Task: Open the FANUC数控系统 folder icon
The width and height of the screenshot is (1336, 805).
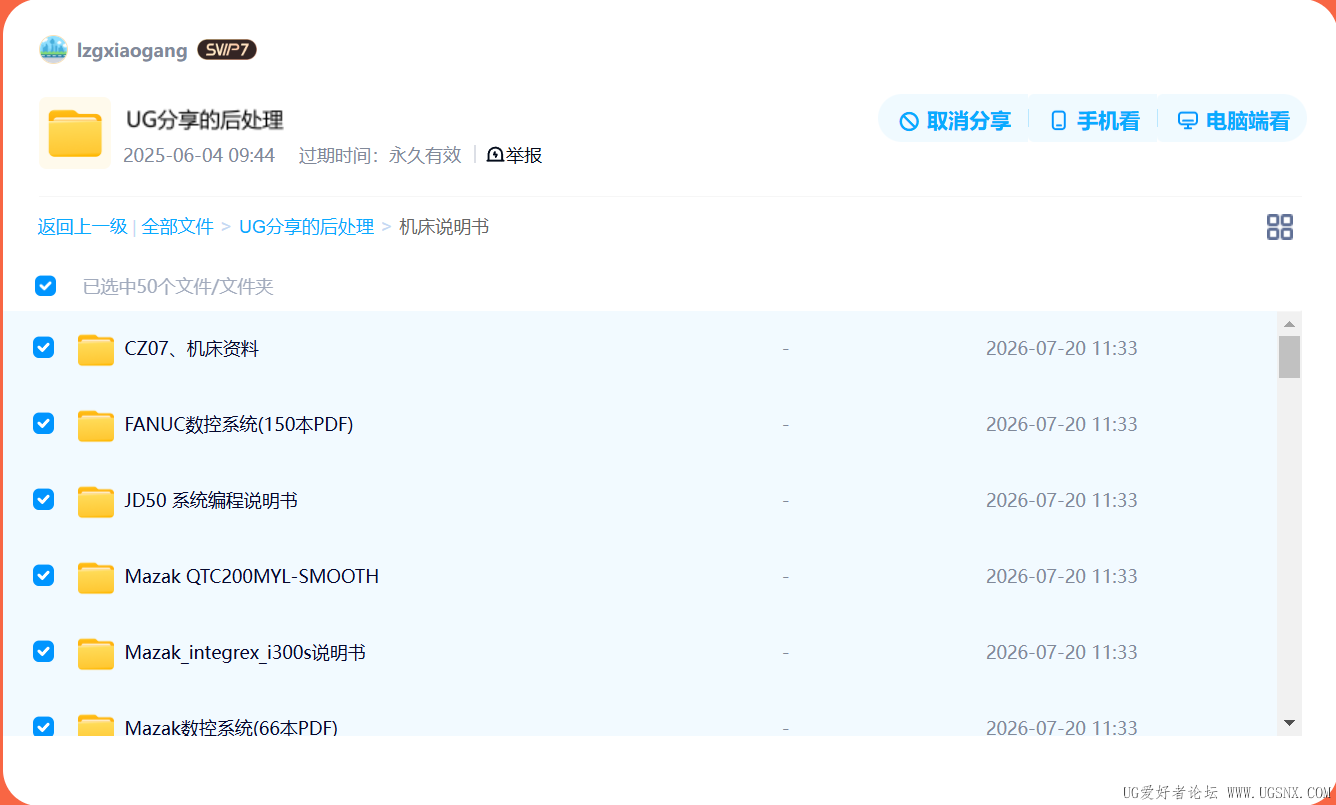Action: [x=96, y=425]
